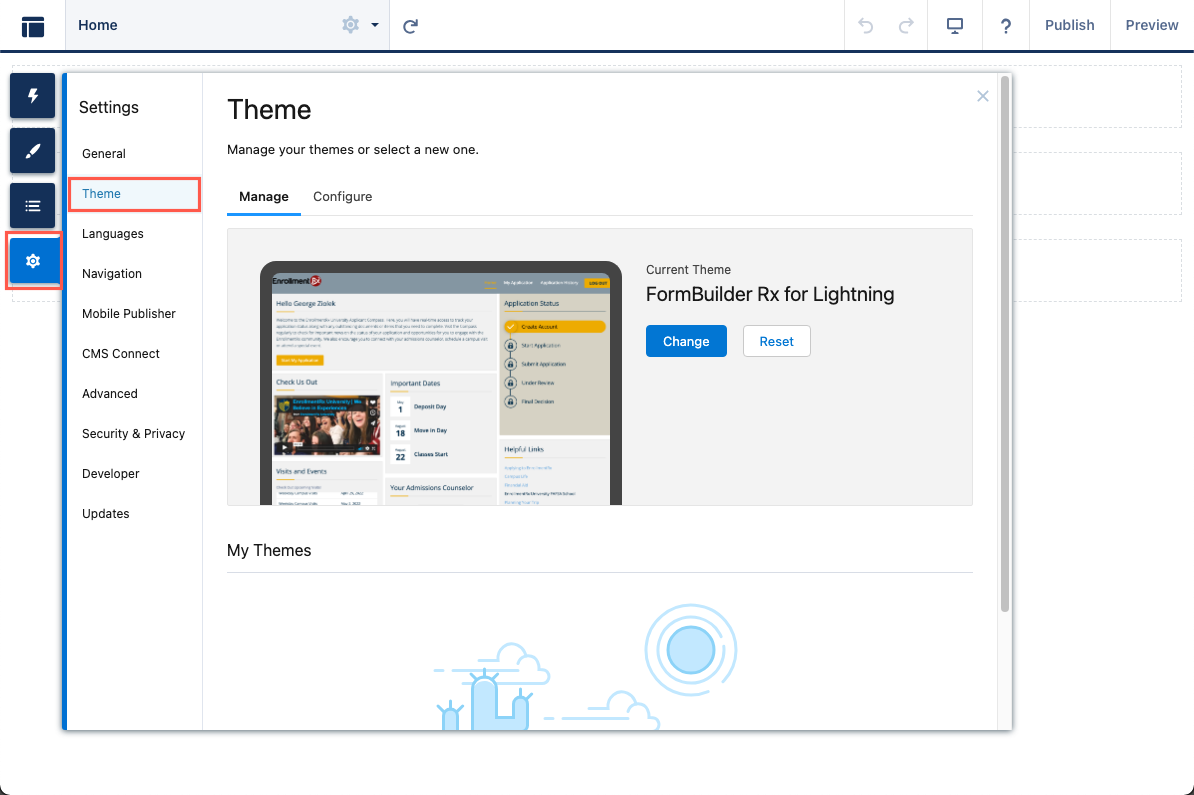Switch to the Configure tab
The height and width of the screenshot is (795, 1194).
tap(342, 197)
